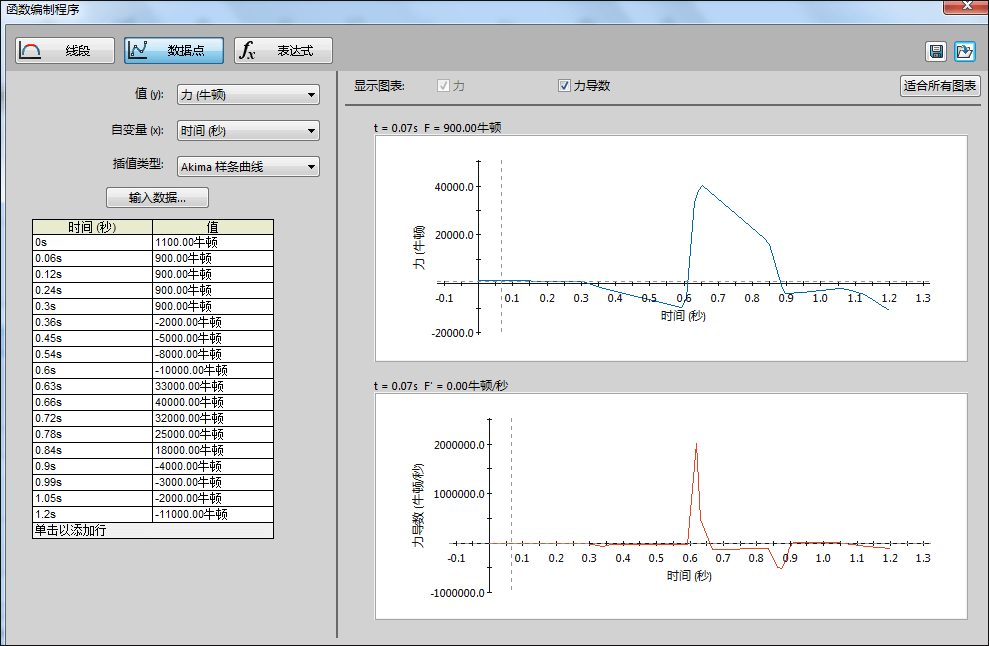This screenshot has height=646, width=989.
Task: Select the 0.36s time cell
Action: 93,322
